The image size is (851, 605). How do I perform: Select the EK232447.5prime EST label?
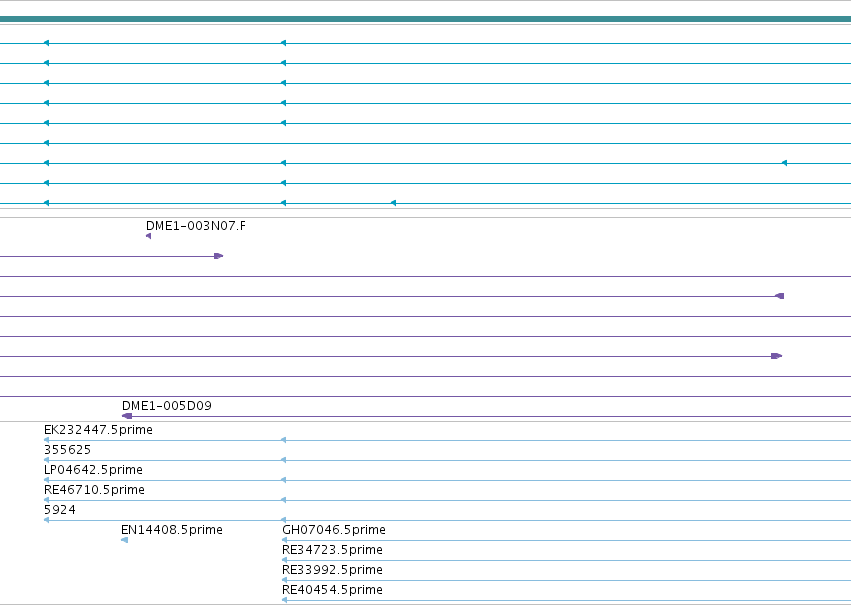point(98,430)
